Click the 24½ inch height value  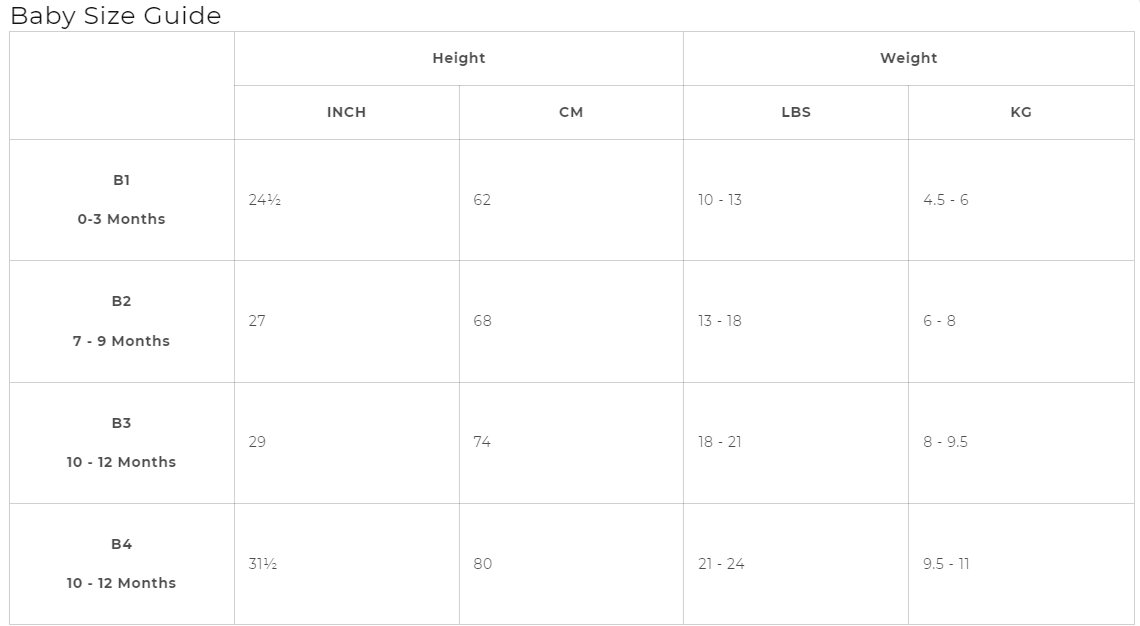(265, 200)
